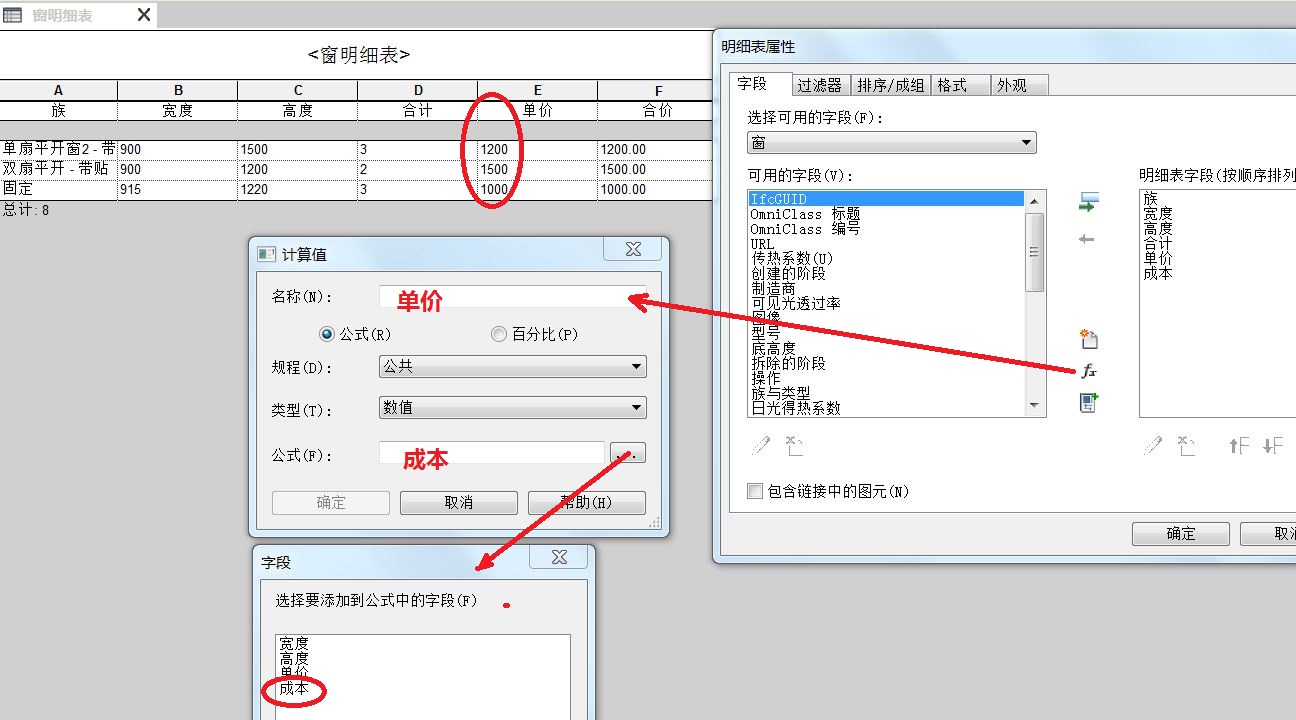Screen dimensions: 1296x720
Task: Close the 字段 dialog
Action: click(560, 557)
